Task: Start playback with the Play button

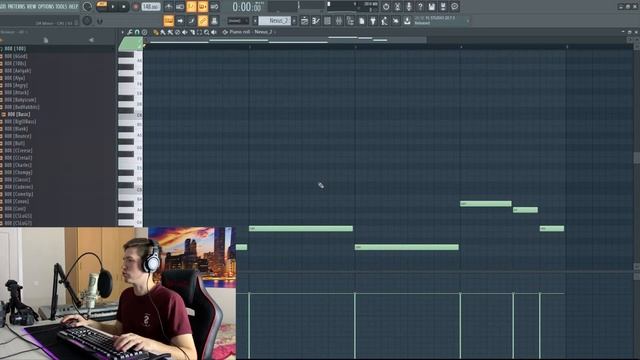Action: (x=113, y=7)
